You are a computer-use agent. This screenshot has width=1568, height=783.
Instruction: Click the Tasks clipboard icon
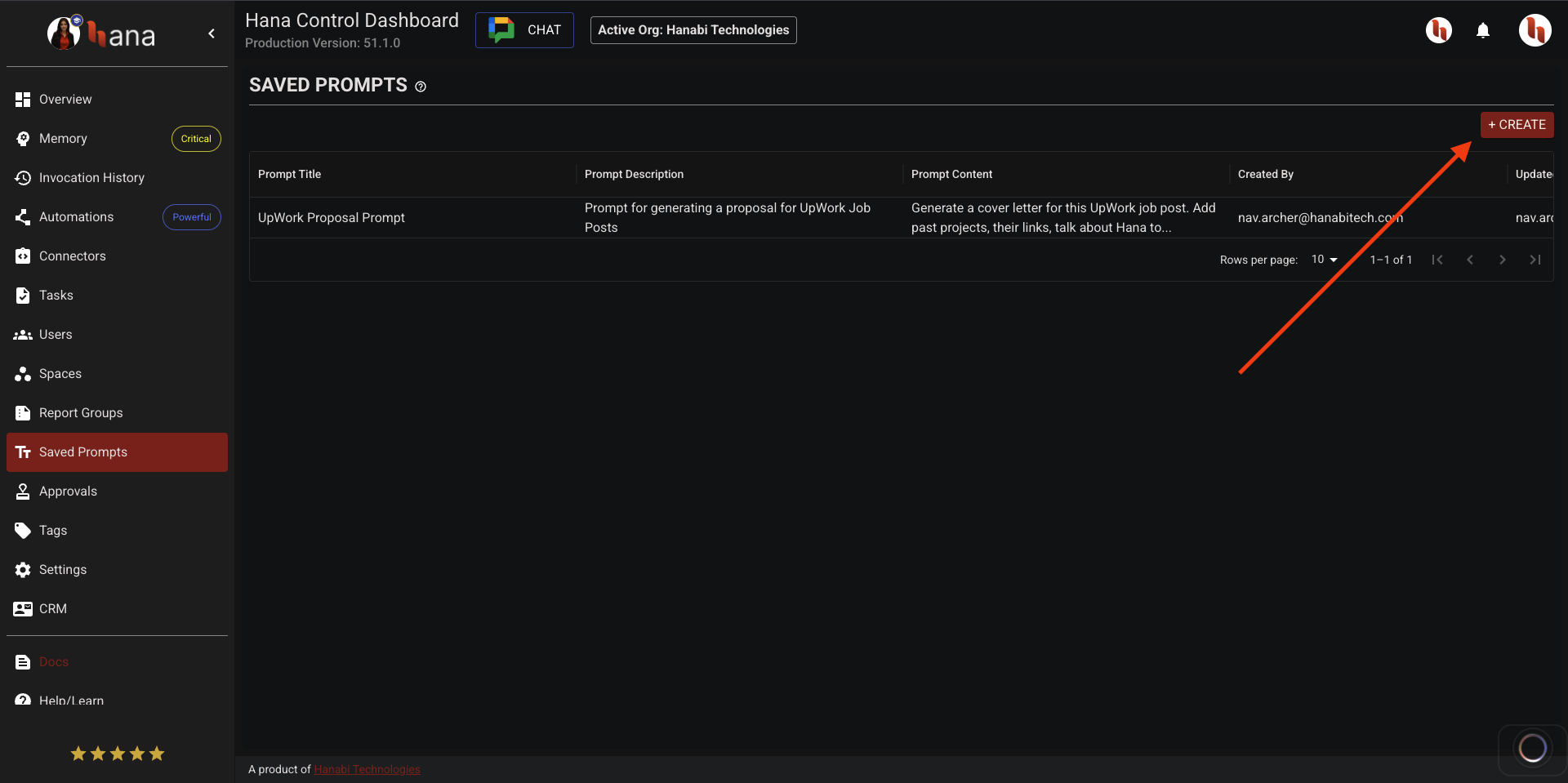(23, 296)
